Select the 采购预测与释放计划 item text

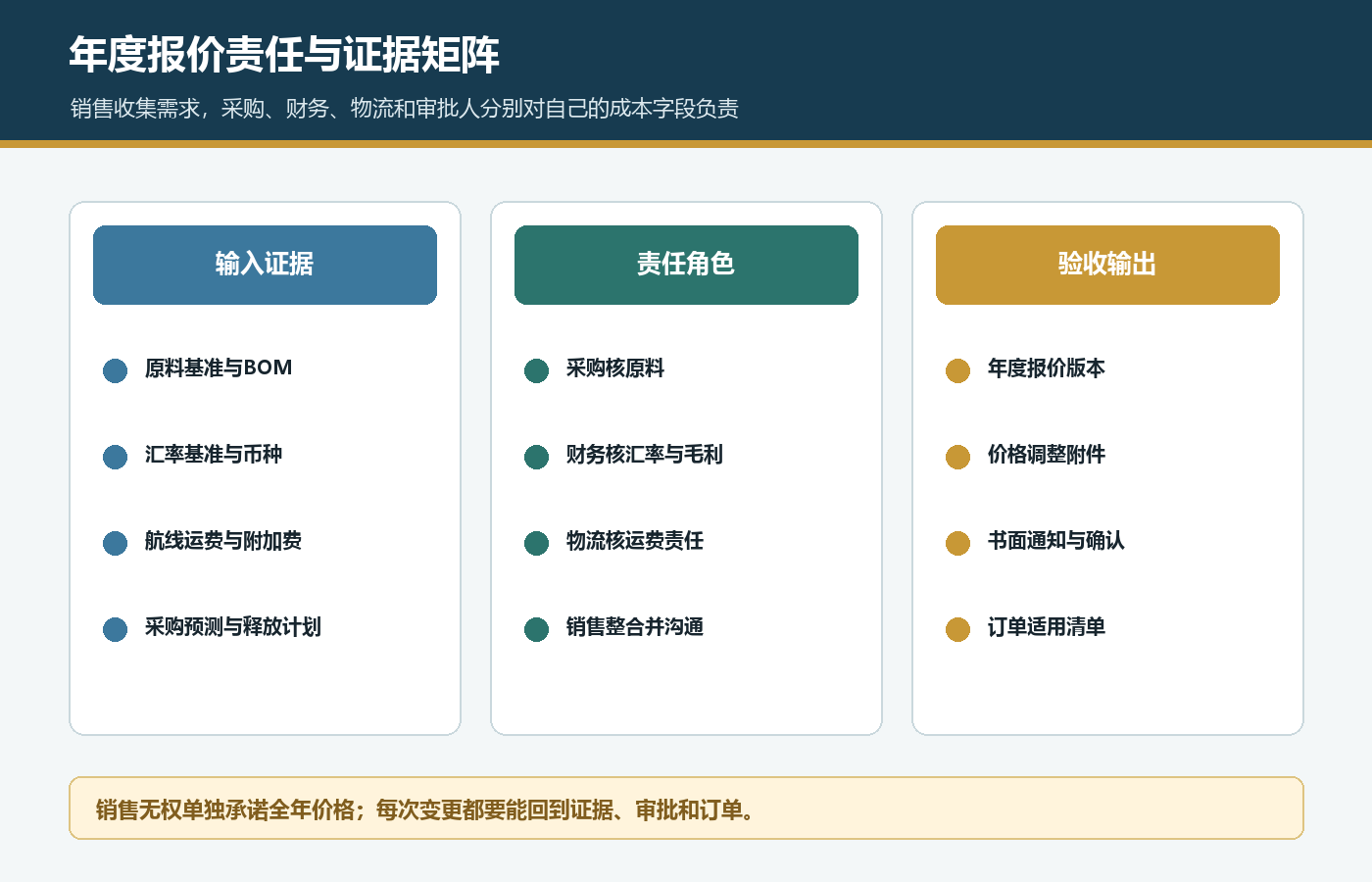coord(233,627)
